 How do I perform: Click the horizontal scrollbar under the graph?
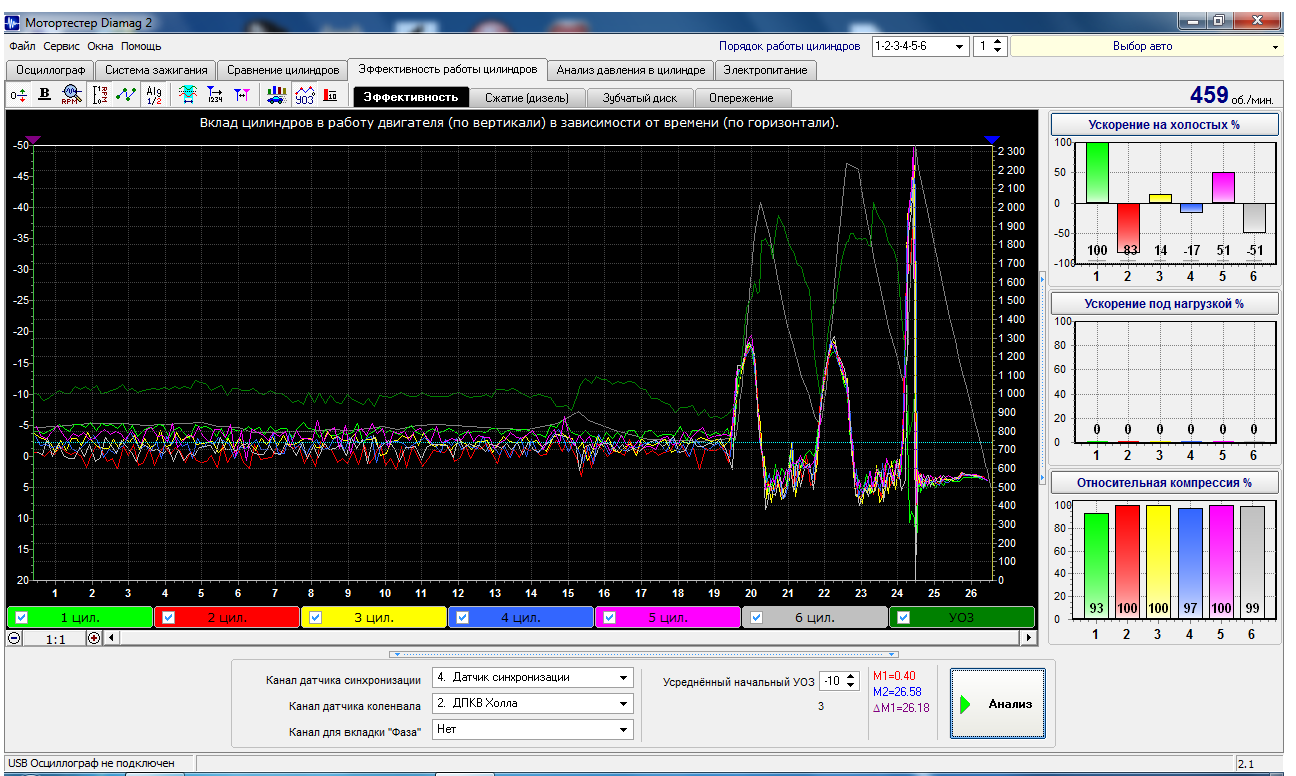tap(570, 638)
